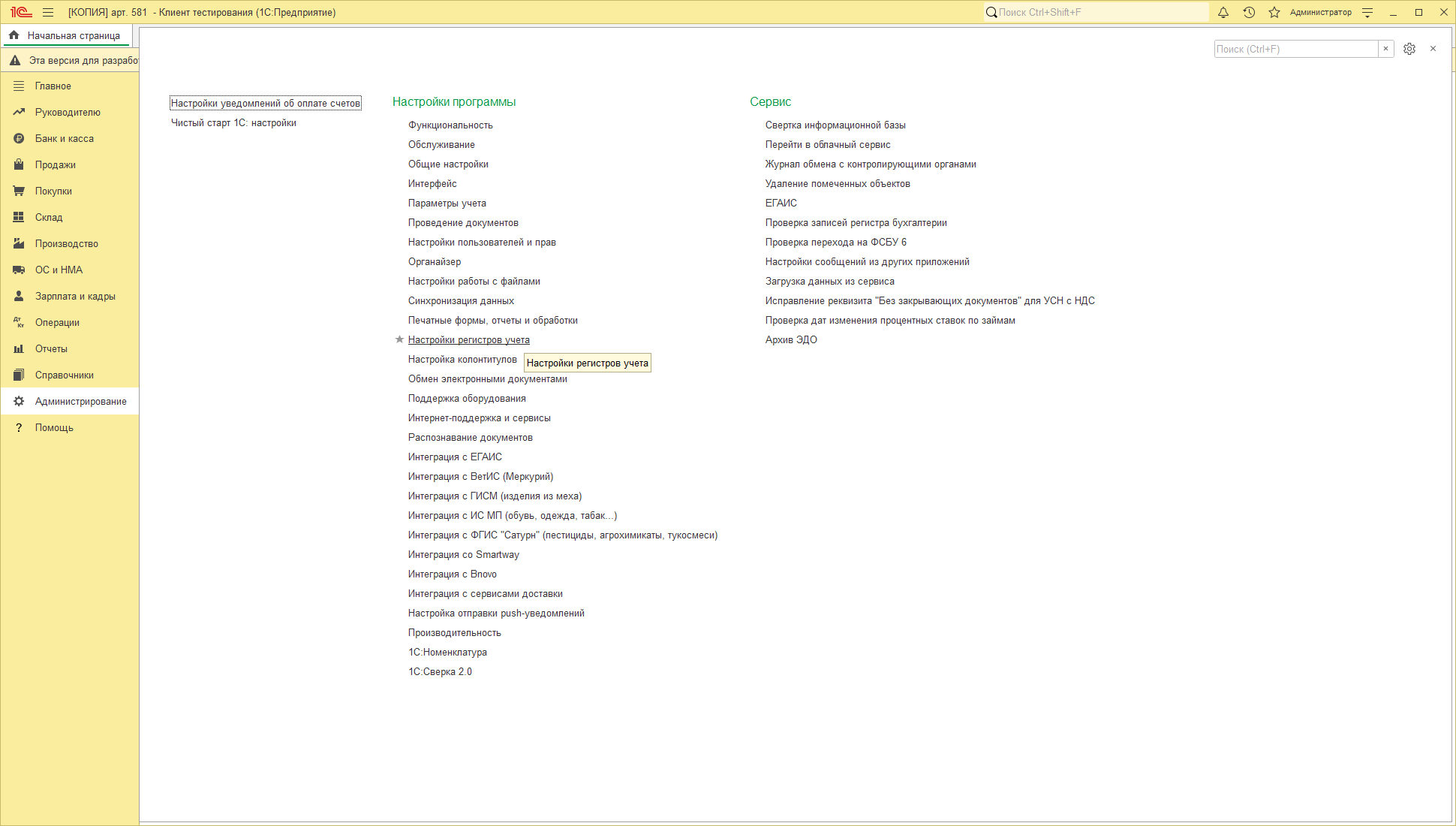Open the 1C main menu icon
Screen dimensions: 1456x826
[20, 12]
